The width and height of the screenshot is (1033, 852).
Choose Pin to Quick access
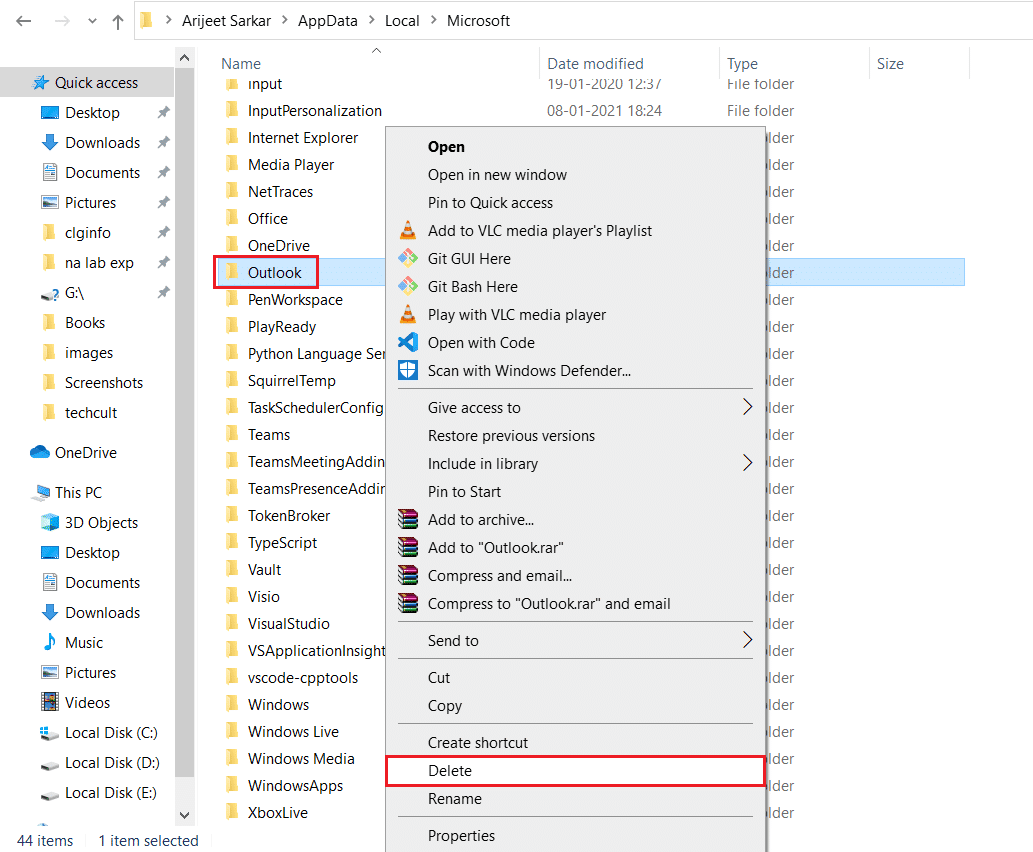pyautogui.click(x=490, y=202)
